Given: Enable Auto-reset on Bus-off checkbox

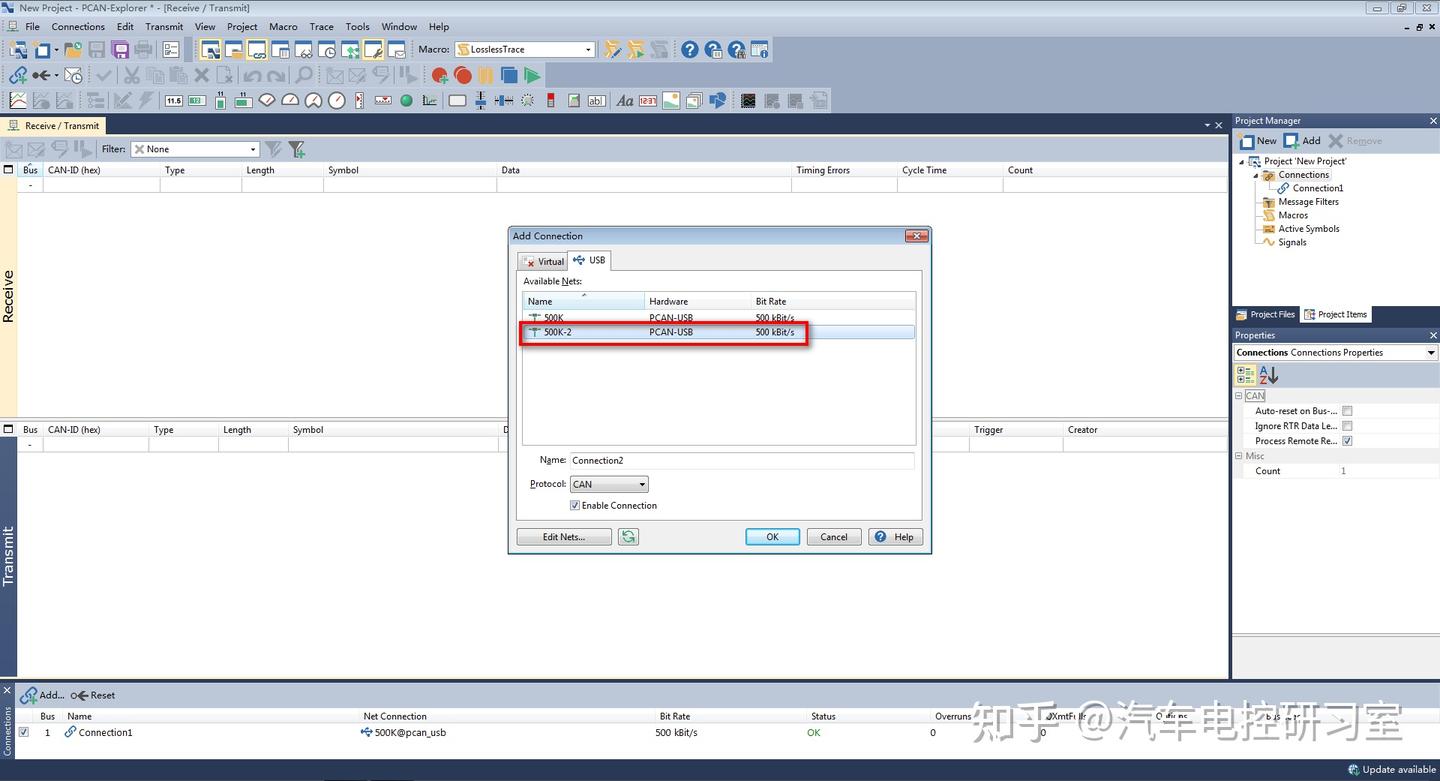Looking at the screenshot, I should (1347, 411).
